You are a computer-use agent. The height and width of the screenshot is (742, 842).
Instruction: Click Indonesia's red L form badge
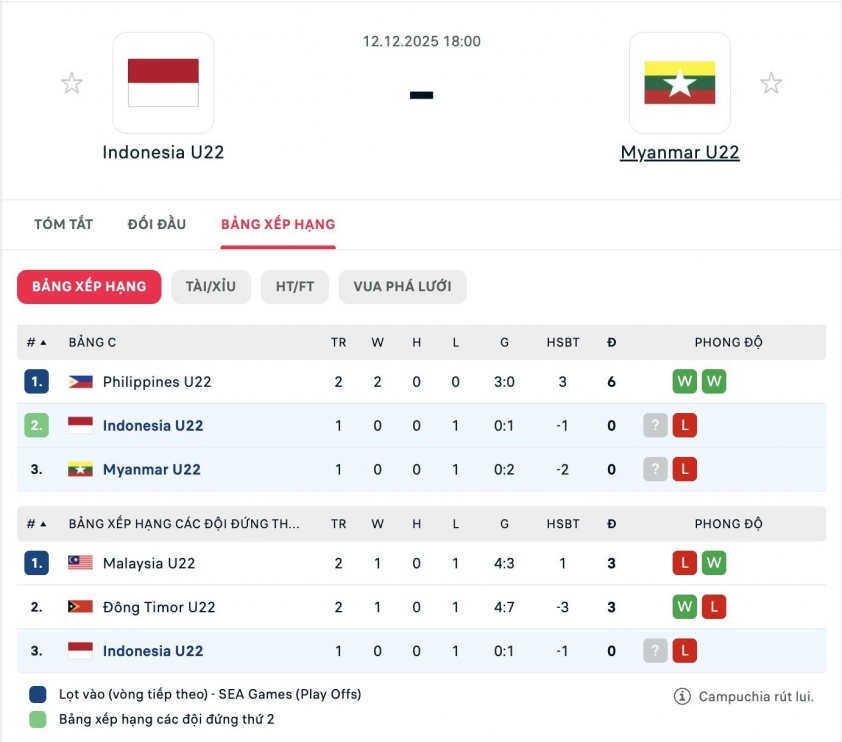pos(685,425)
